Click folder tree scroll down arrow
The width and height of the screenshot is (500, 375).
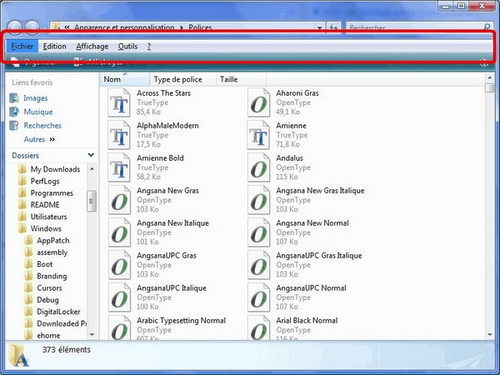click(92, 334)
